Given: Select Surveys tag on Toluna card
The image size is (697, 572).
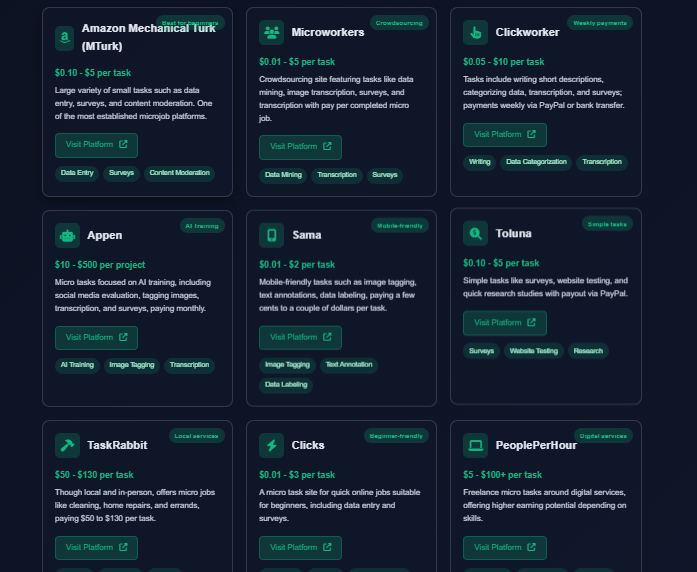Looking at the screenshot, I should click(x=481, y=351).
